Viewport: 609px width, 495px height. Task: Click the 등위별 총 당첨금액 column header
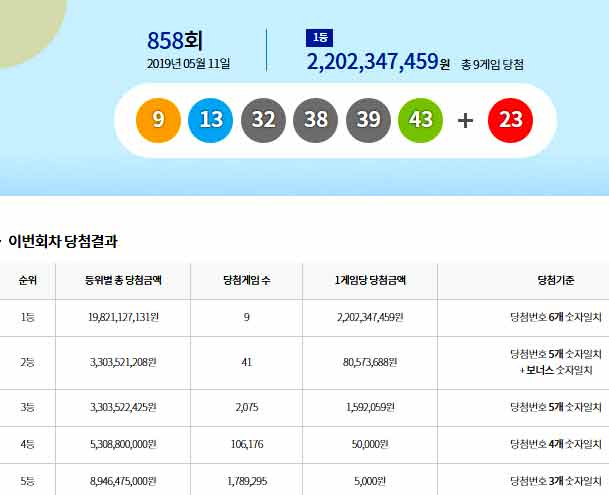[123, 280]
